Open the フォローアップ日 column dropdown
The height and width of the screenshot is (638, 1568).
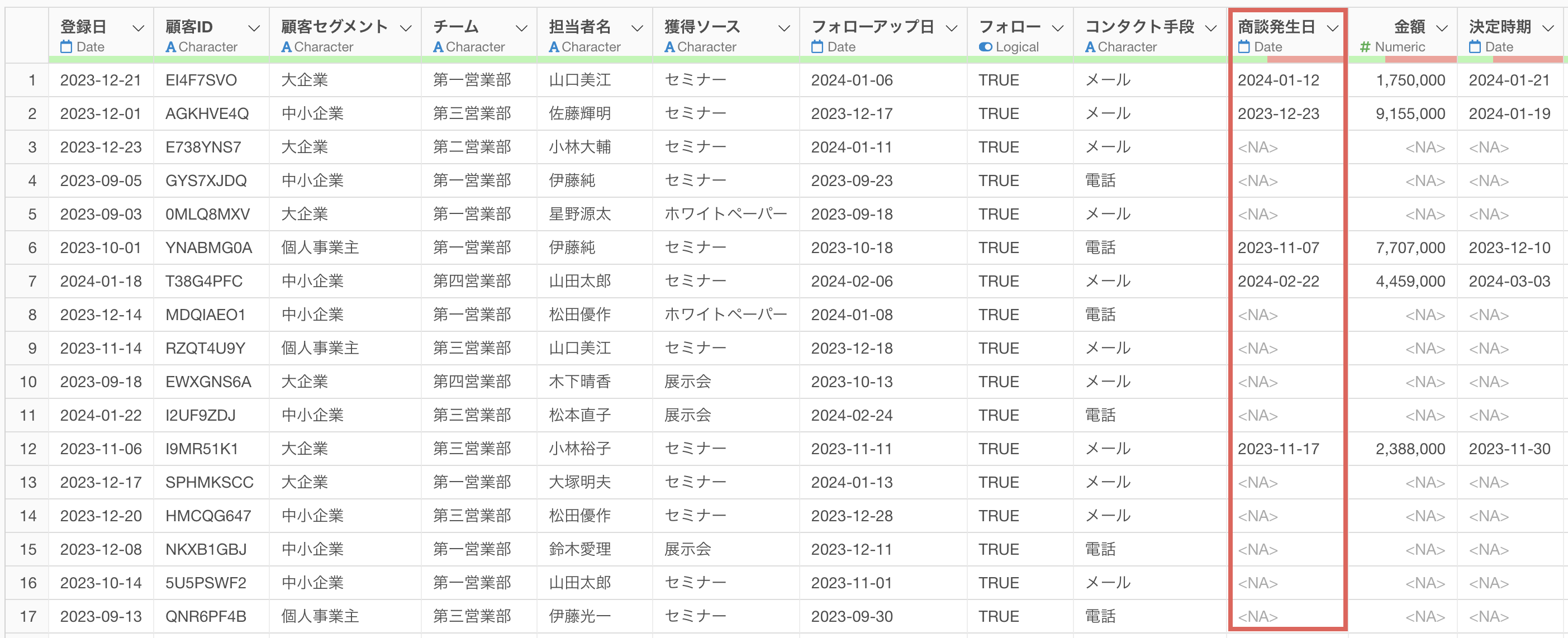coord(952,28)
